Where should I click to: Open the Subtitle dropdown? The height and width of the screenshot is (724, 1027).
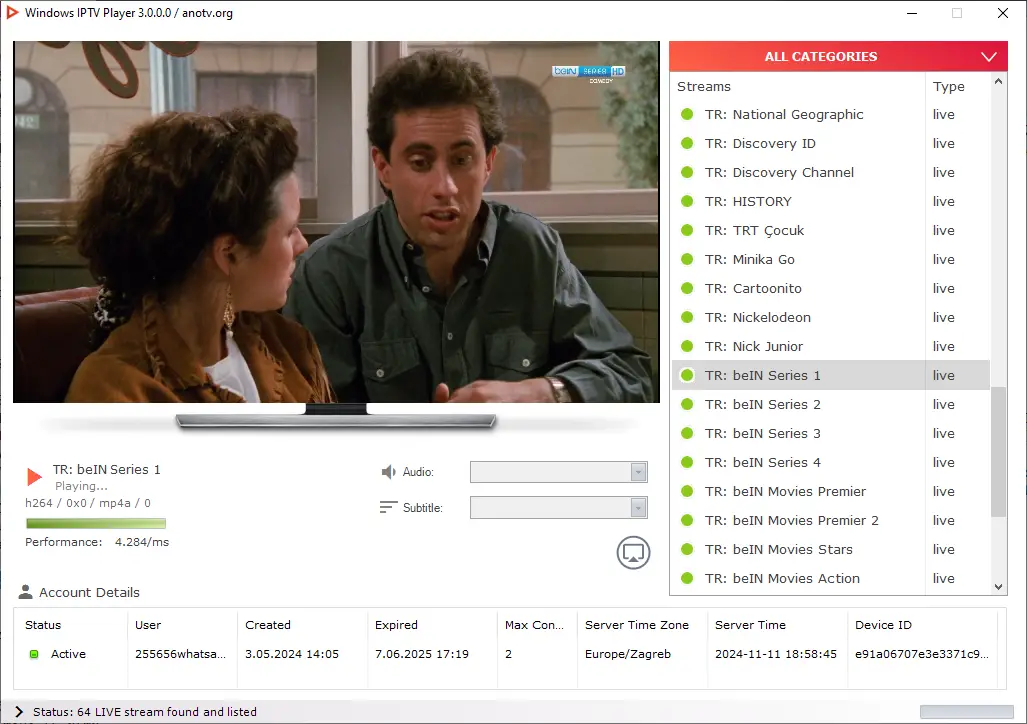click(x=559, y=508)
